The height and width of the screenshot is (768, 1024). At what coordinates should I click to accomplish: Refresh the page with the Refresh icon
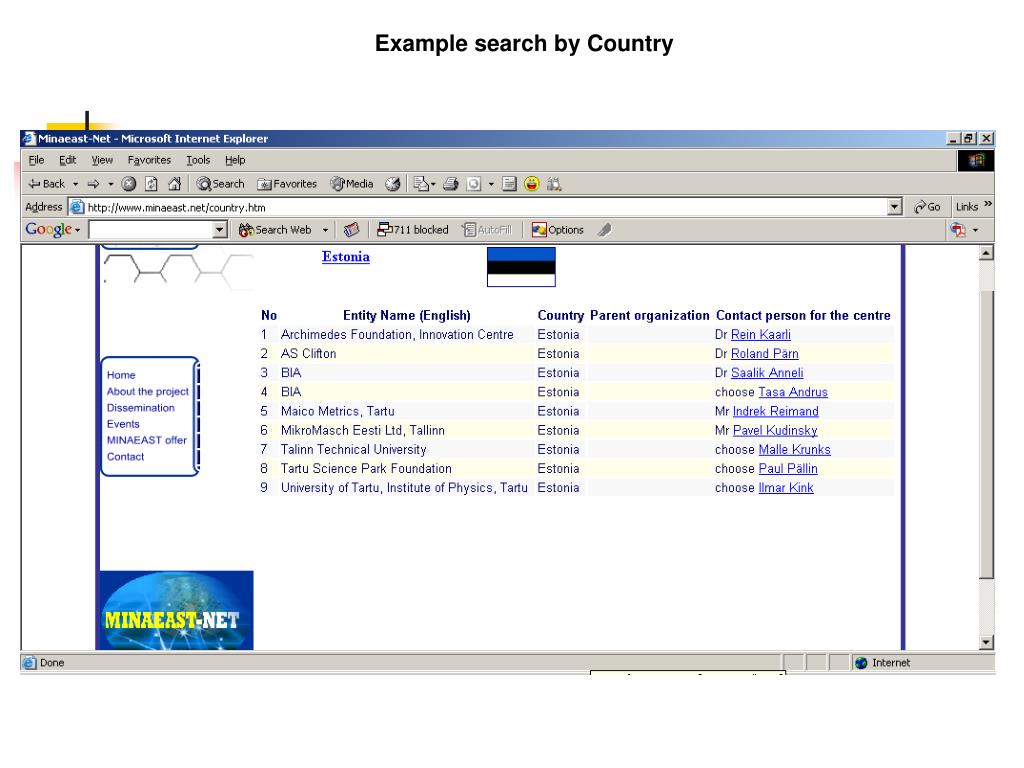152,184
